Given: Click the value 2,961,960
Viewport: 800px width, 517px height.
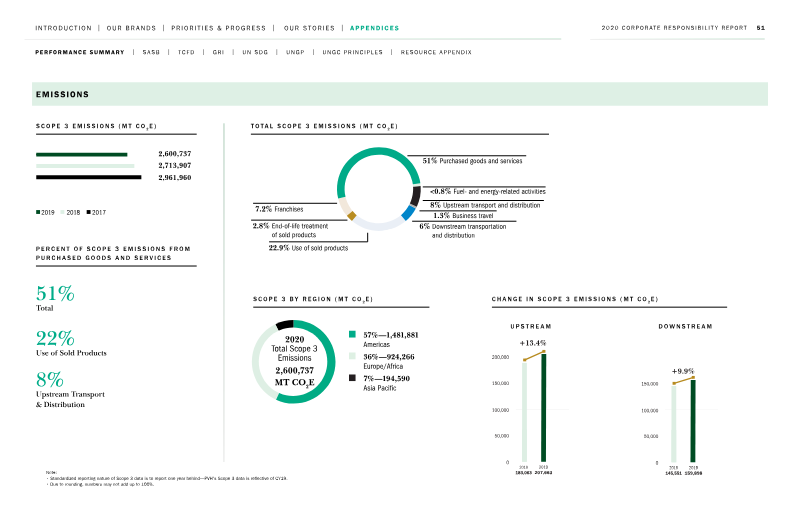Looking at the screenshot, I should pos(174,178).
